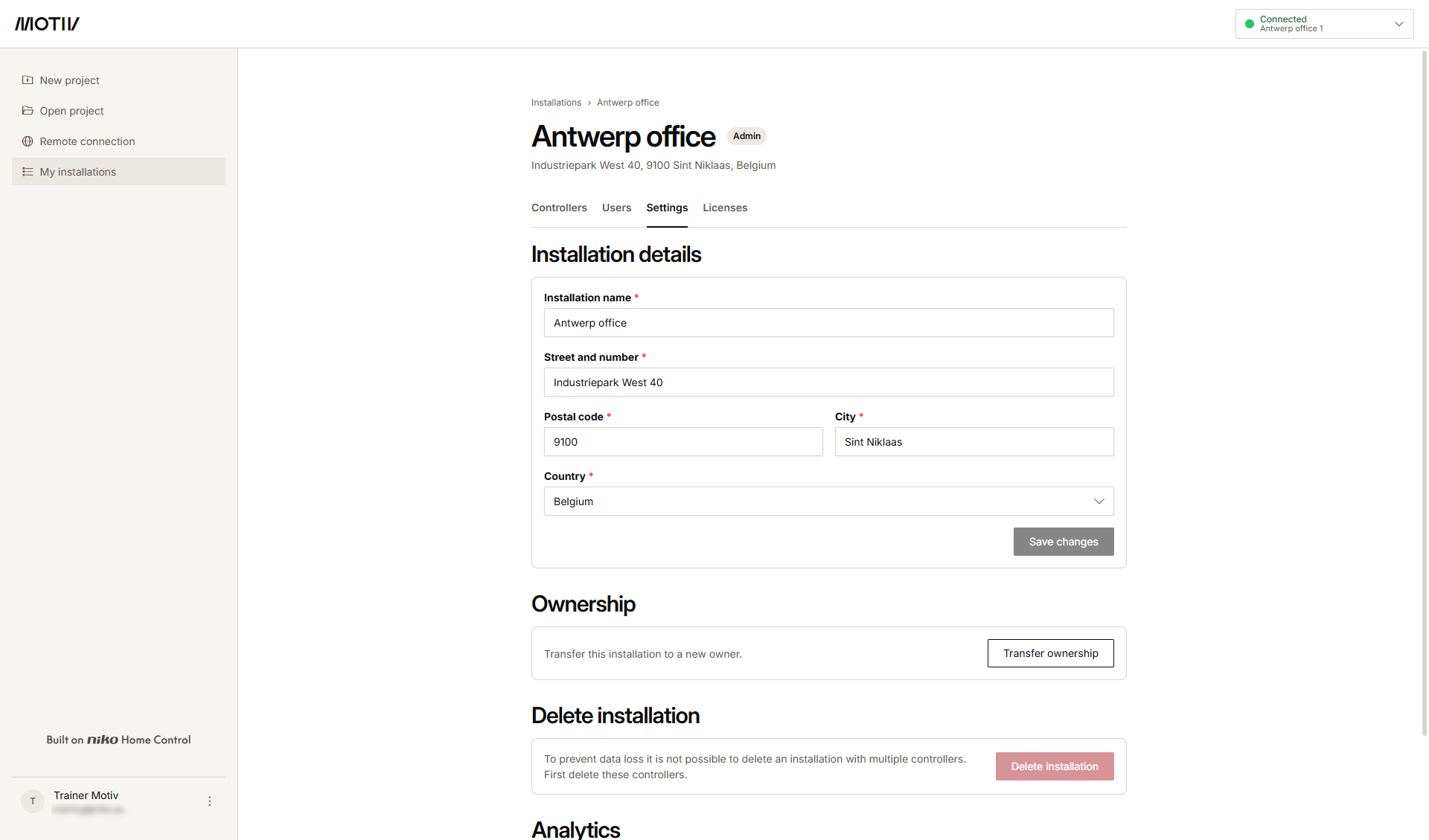This screenshot has height=840, width=1429.
Task: Click the Street and number input field
Action: point(828,382)
